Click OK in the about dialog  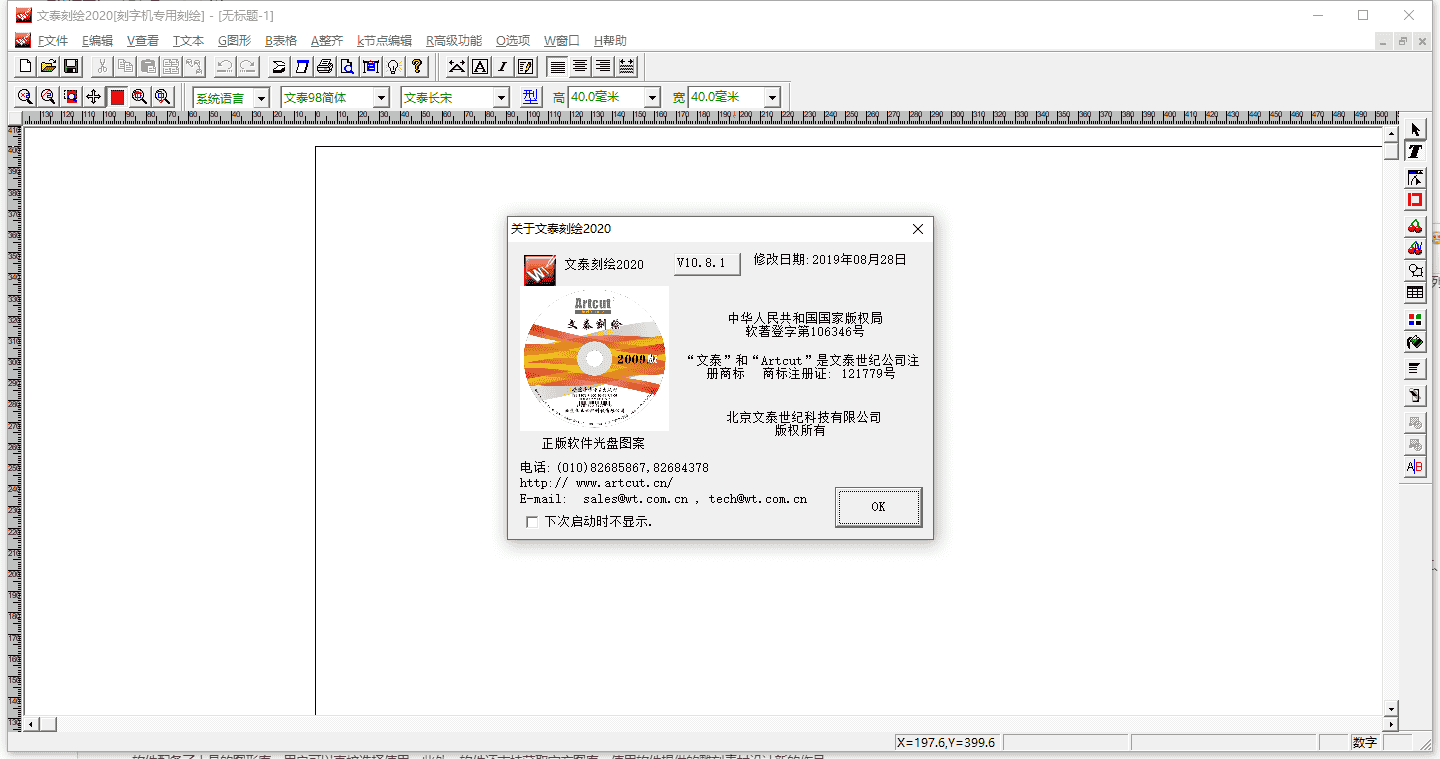878,507
